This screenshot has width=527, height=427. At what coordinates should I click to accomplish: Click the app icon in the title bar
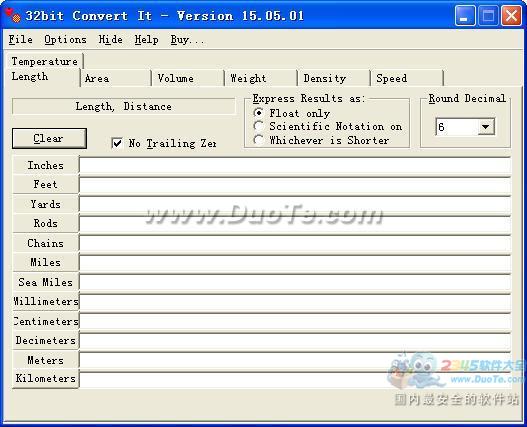pos(13,15)
